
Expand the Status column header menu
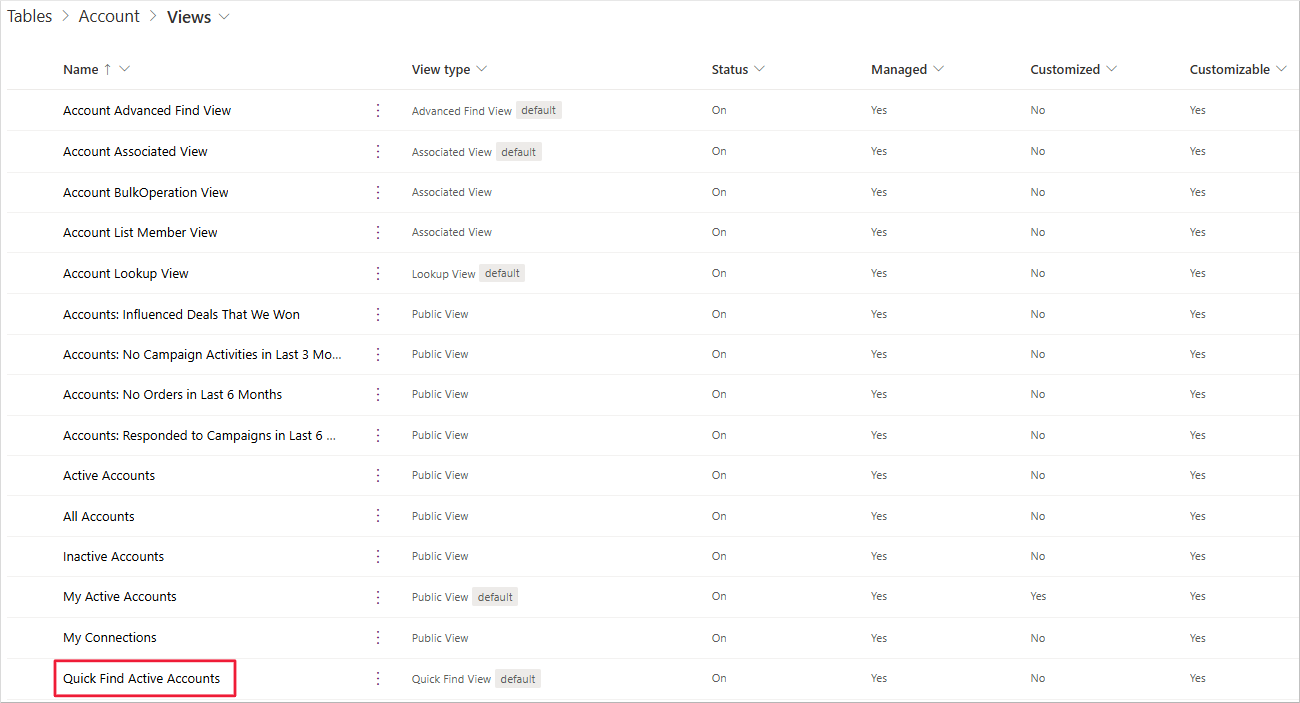pos(759,69)
